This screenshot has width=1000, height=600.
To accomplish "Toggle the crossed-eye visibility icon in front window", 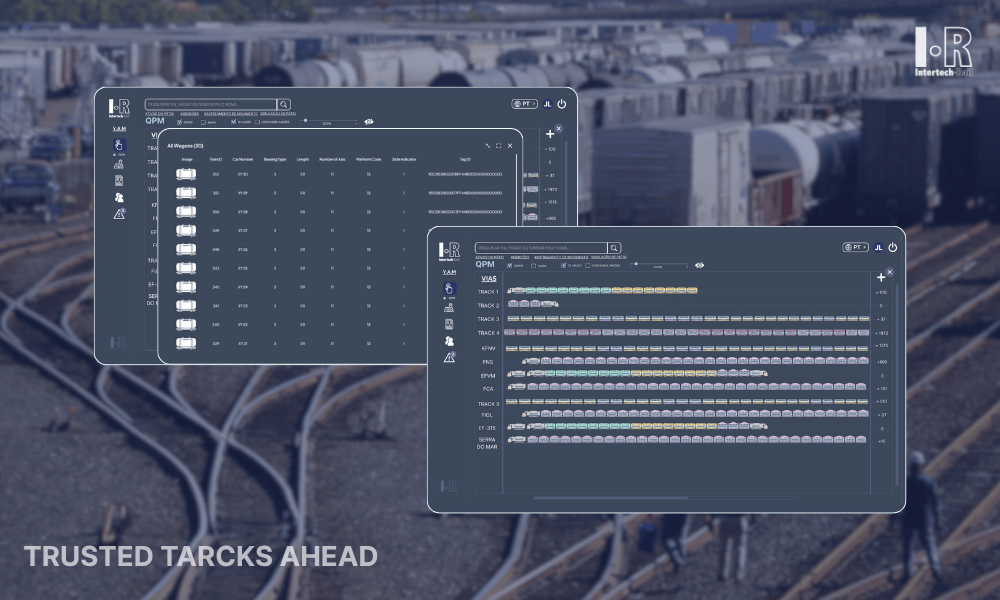I will pos(700,265).
